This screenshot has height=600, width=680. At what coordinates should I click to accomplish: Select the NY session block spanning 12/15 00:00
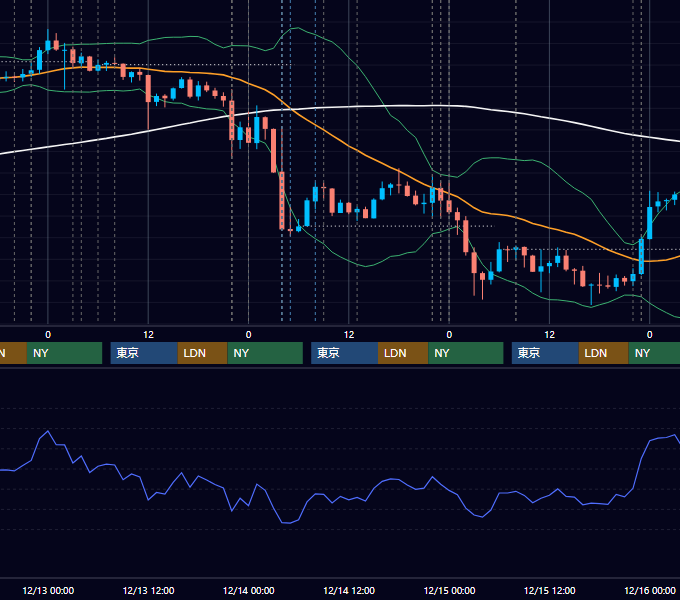click(466, 353)
